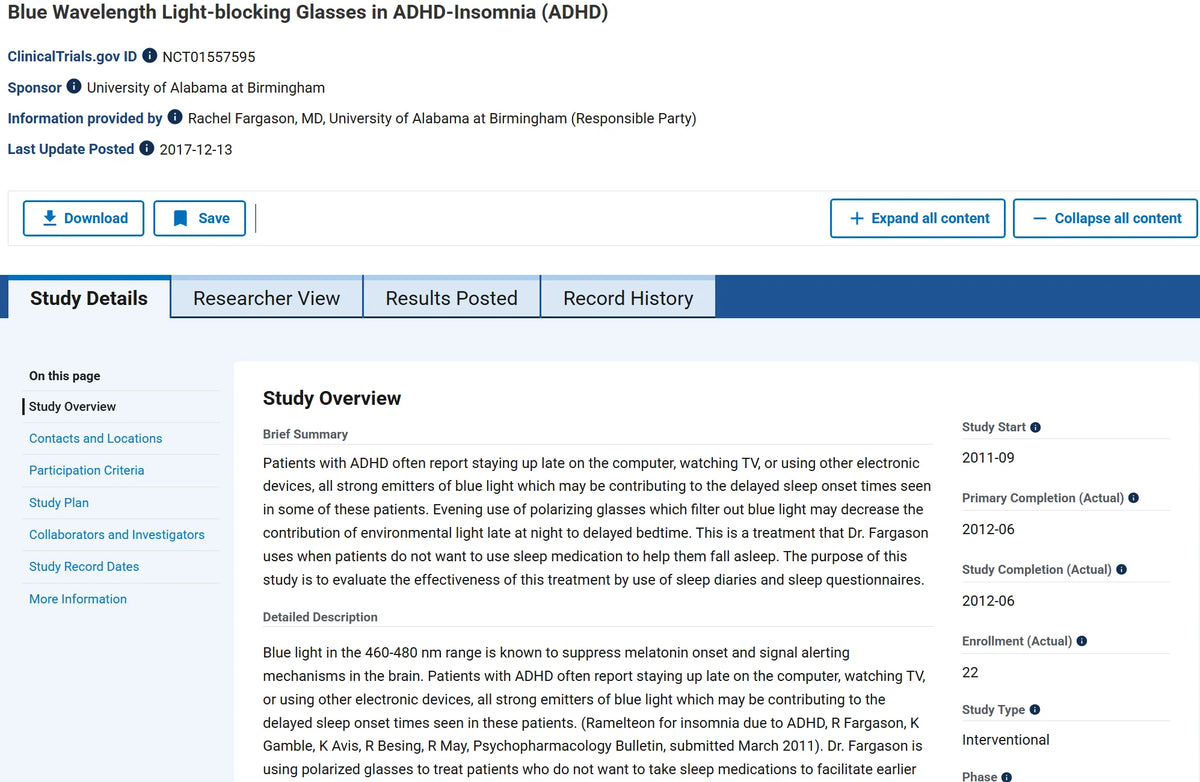The width and height of the screenshot is (1200, 782).
Task: Click the Study Overview section heading
Action: point(332,398)
